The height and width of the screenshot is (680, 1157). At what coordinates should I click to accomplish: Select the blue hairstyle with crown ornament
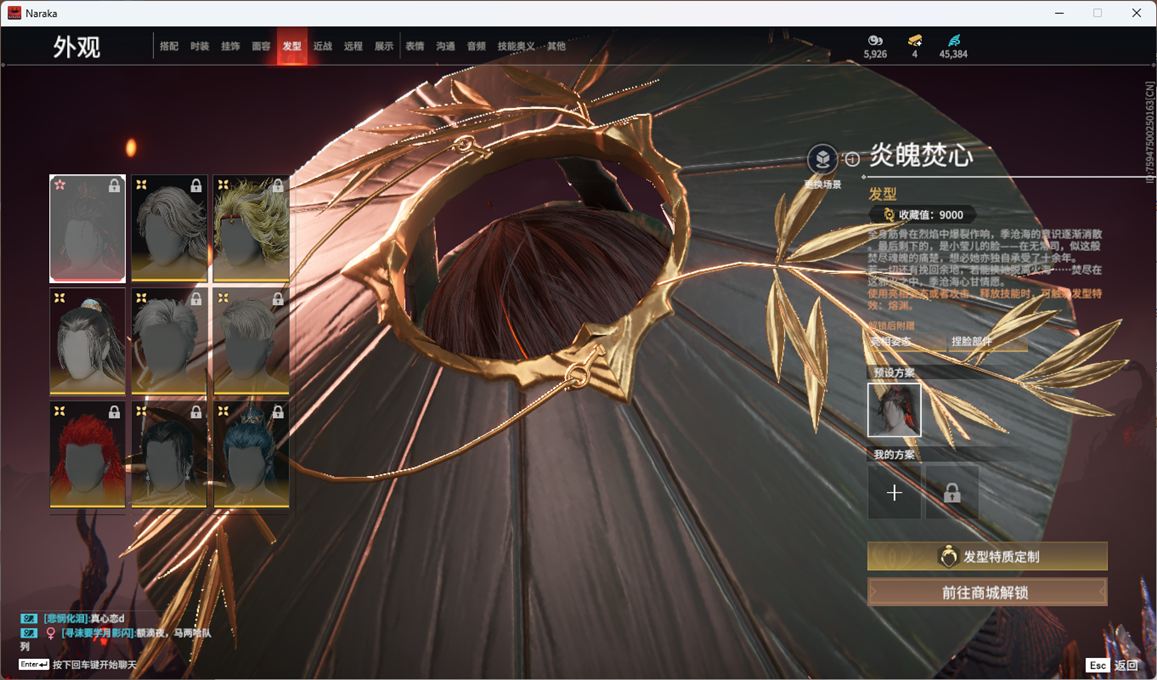point(251,454)
